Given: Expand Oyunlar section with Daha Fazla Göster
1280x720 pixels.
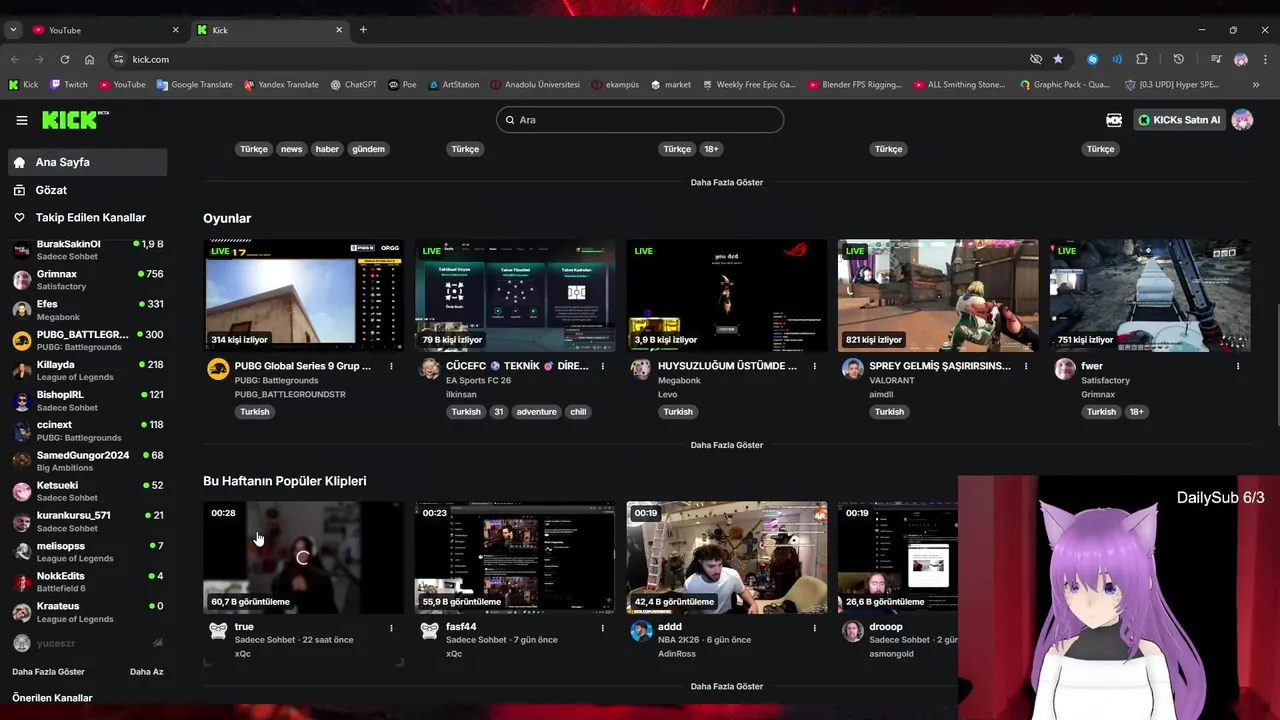Looking at the screenshot, I should click(x=727, y=445).
